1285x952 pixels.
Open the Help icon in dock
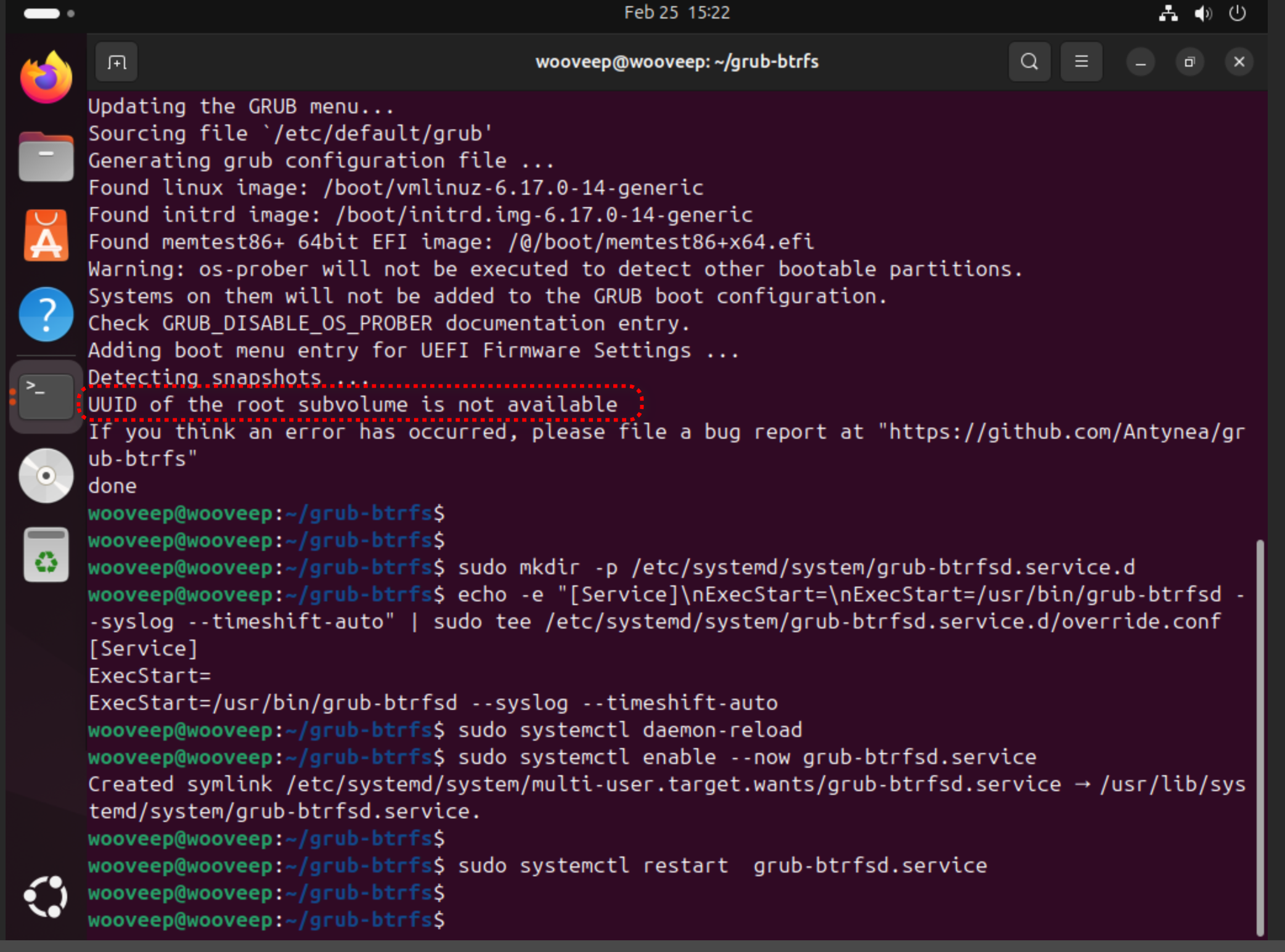click(46, 315)
